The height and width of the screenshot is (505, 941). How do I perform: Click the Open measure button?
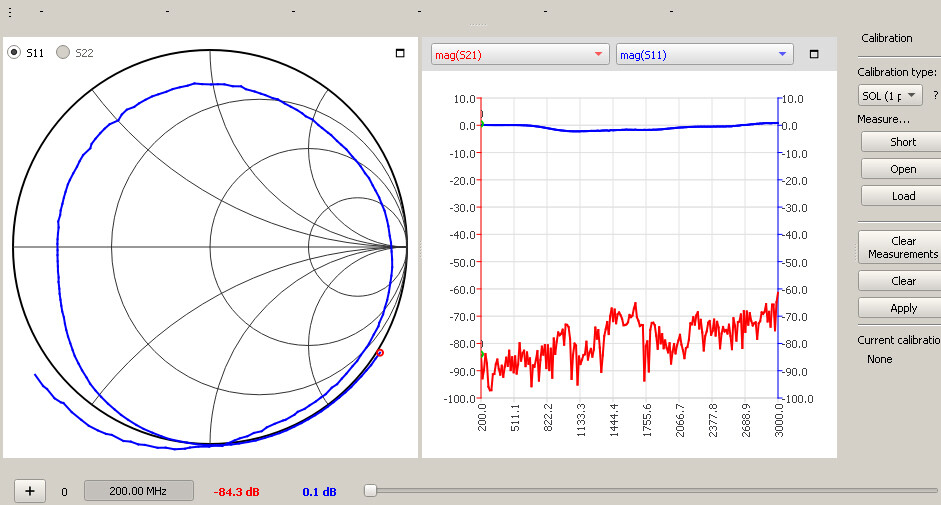click(x=902, y=169)
